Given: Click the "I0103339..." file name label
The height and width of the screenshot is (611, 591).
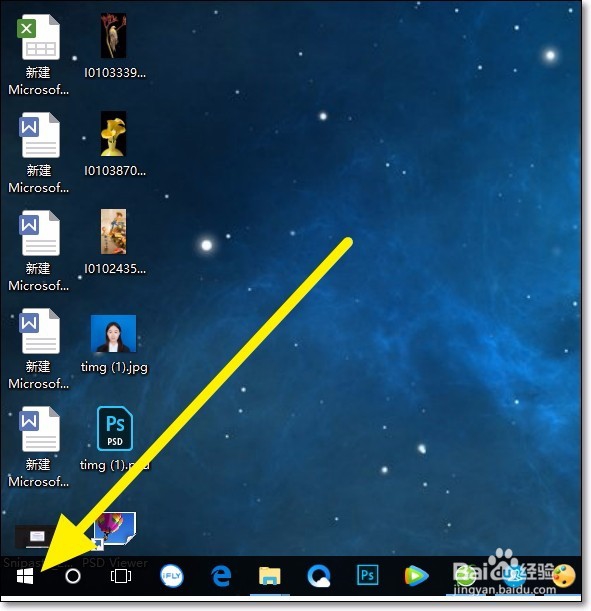Looking at the screenshot, I should (115, 72).
